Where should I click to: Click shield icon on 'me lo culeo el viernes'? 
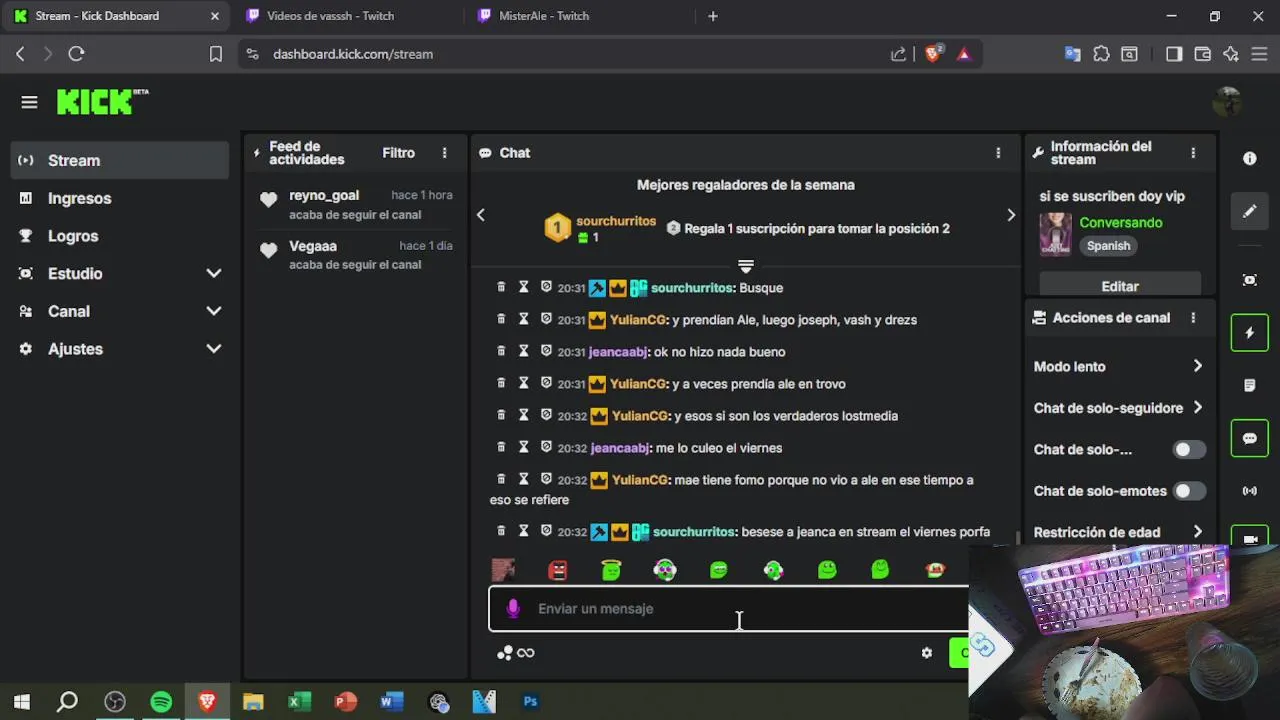(x=546, y=447)
